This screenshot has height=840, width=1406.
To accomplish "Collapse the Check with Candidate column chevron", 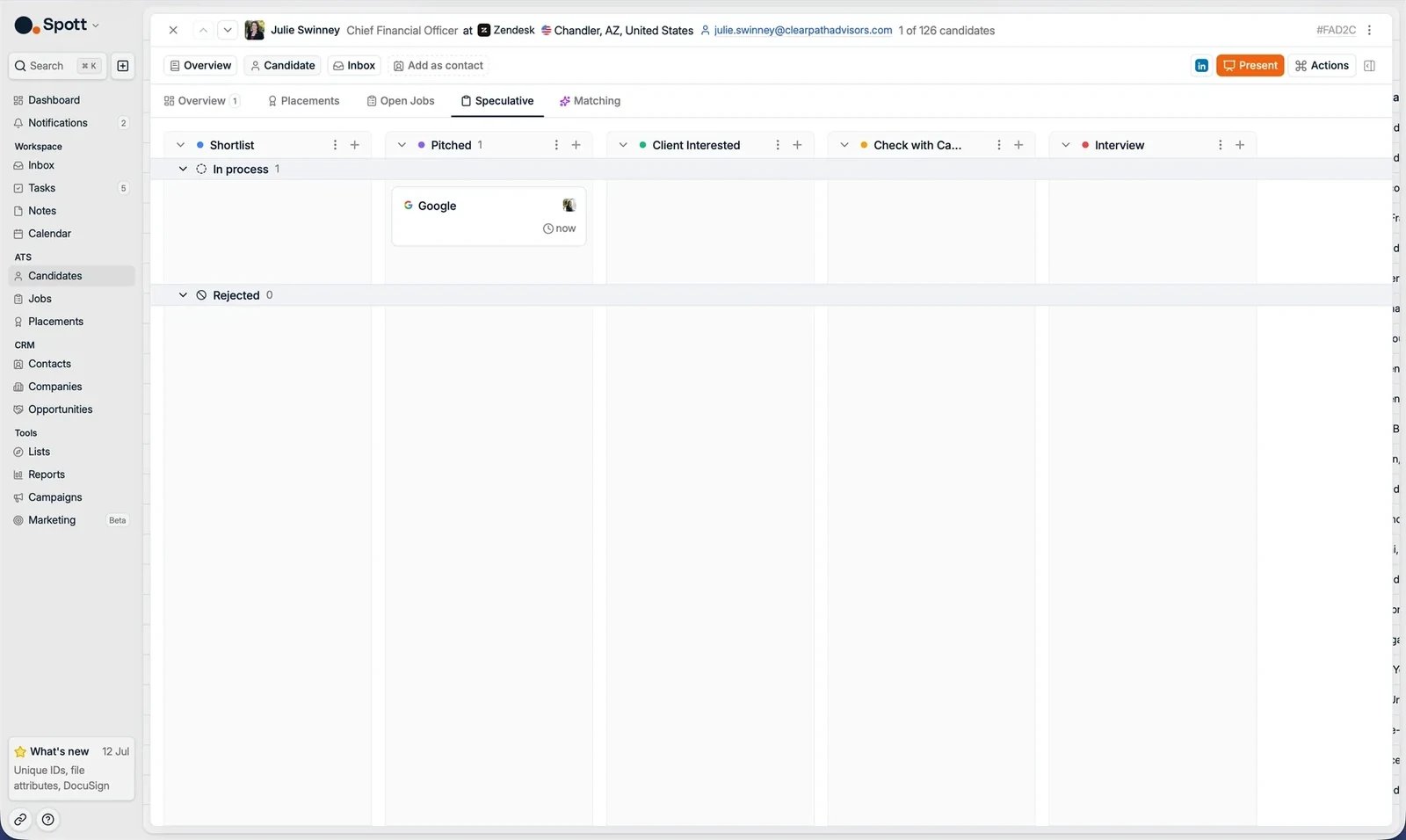I will [844, 145].
